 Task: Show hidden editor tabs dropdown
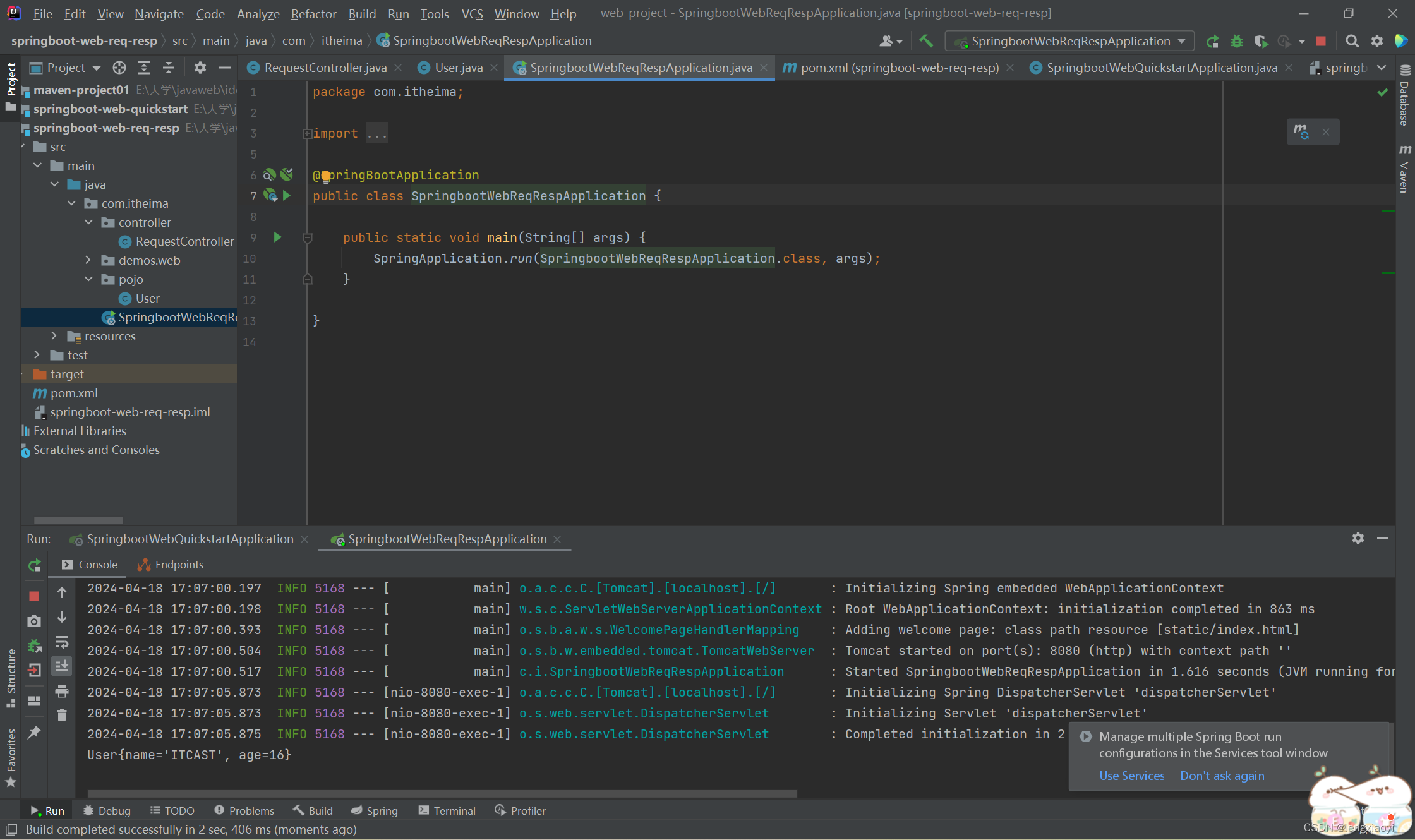[1382, 68]
